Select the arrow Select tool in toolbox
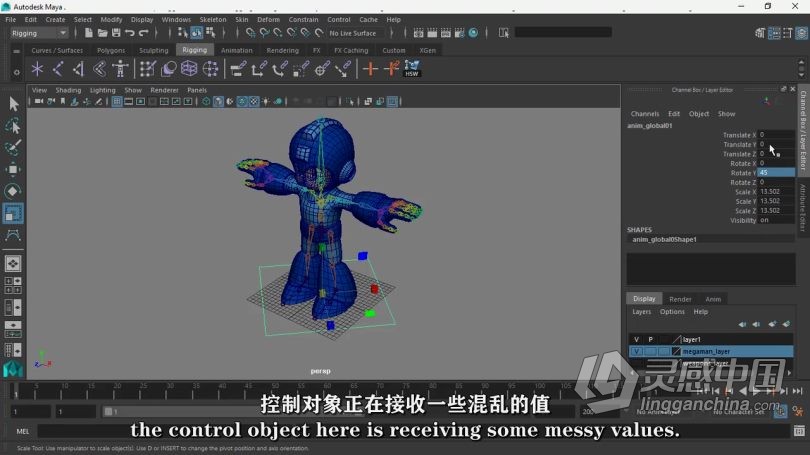810x455 pixels. 13,104
